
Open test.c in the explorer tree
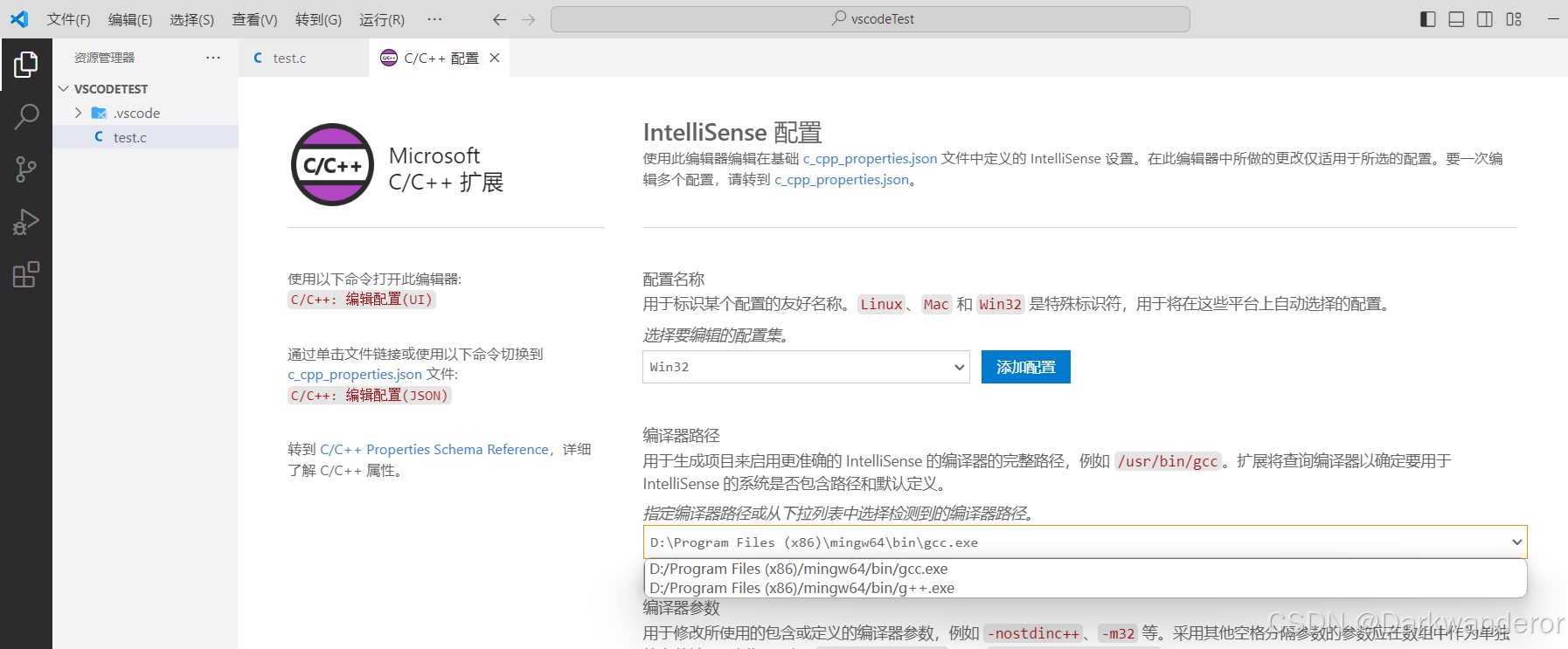pyautogui.click(x=145, y=137)
